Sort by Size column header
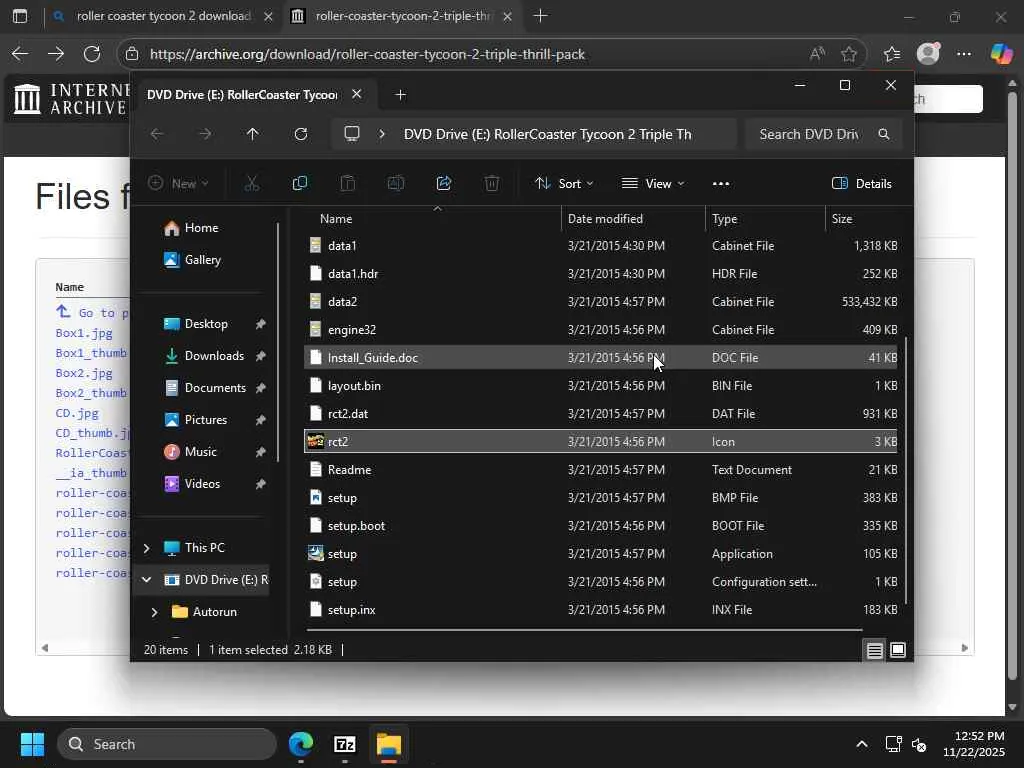Image resolution: width=1024 pixels, height=768 pixels. pyautogui.click(x=842, y=219)
